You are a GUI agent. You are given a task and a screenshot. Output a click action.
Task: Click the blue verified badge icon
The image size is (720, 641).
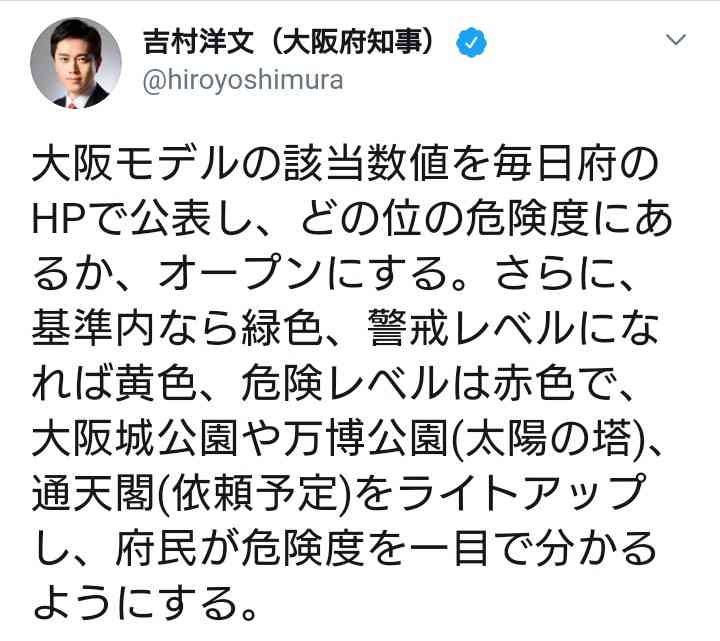pos(472,43)
